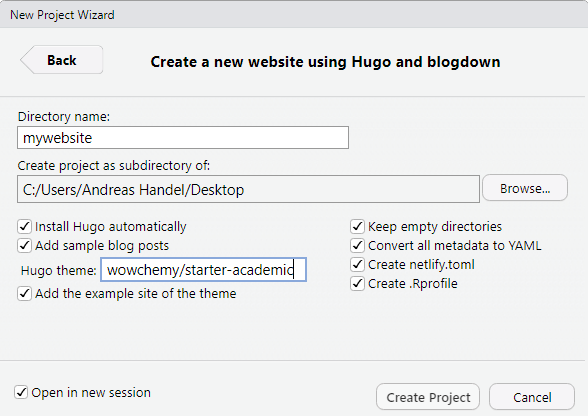The height and width of the screenshot is (416, 588).
Task: Click the Keep empty directories label
Action: tap(435, 227)
